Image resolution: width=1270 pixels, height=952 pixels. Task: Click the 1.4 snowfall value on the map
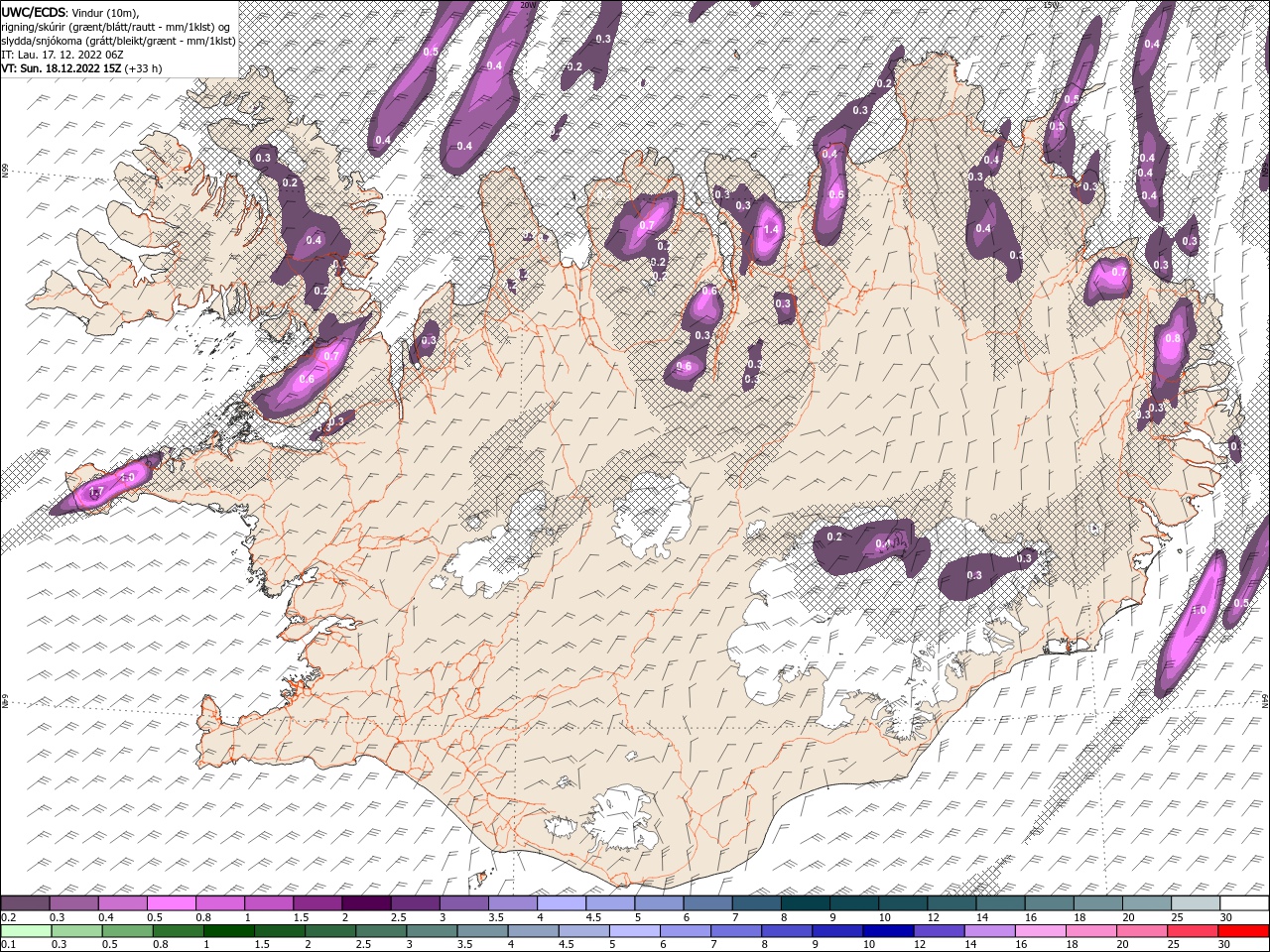point(772,229)
